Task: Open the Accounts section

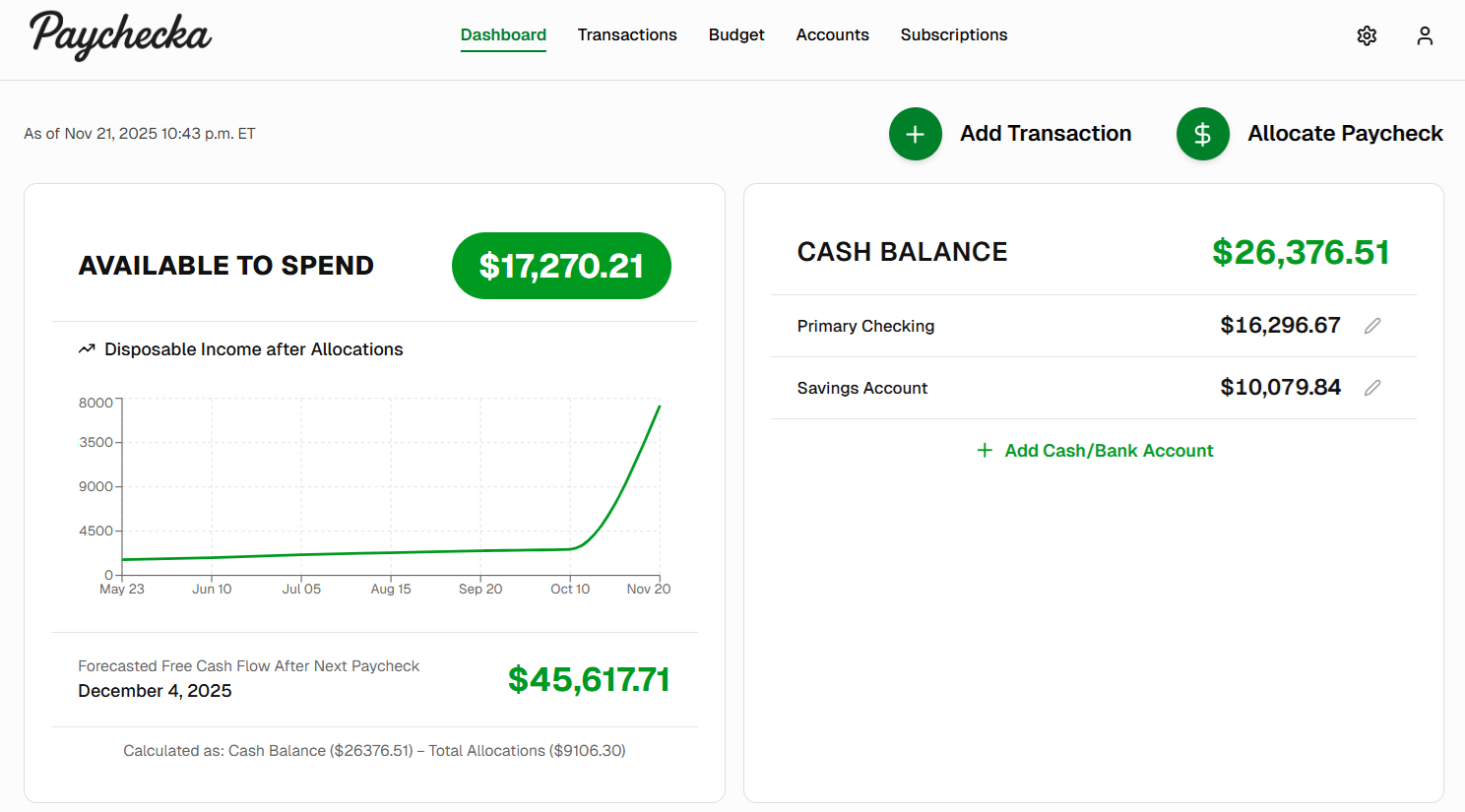Action: tap(832, 34)
